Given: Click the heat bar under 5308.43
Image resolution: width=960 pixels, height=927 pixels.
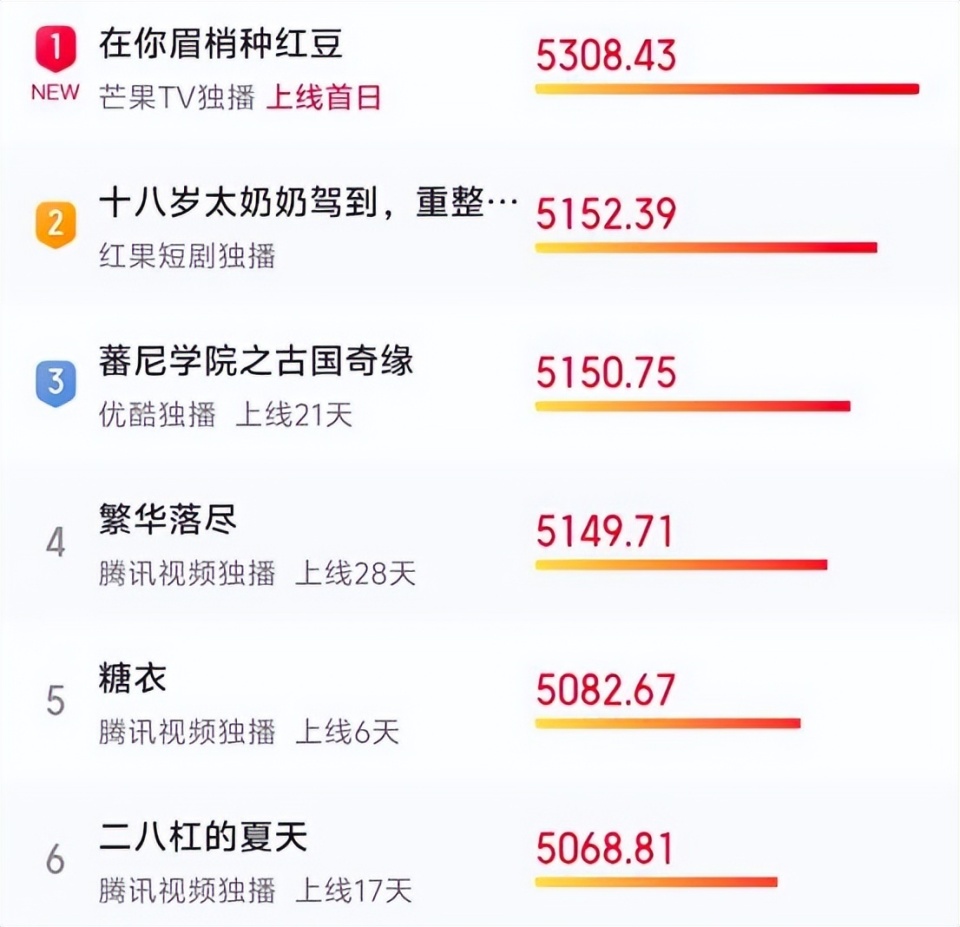Looking at the screenshot, I should tap(727, 88).
